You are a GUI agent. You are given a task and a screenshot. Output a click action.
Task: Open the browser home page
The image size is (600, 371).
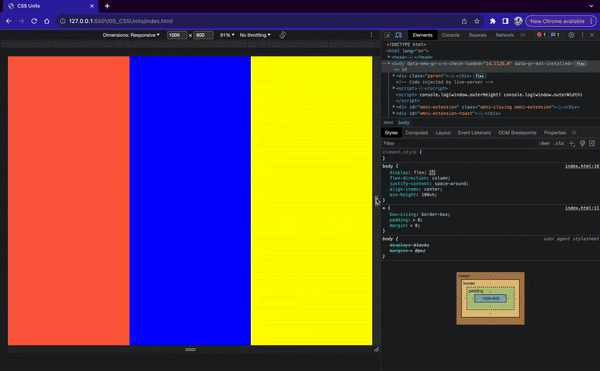pyautogui.click(x=47, y=21)
